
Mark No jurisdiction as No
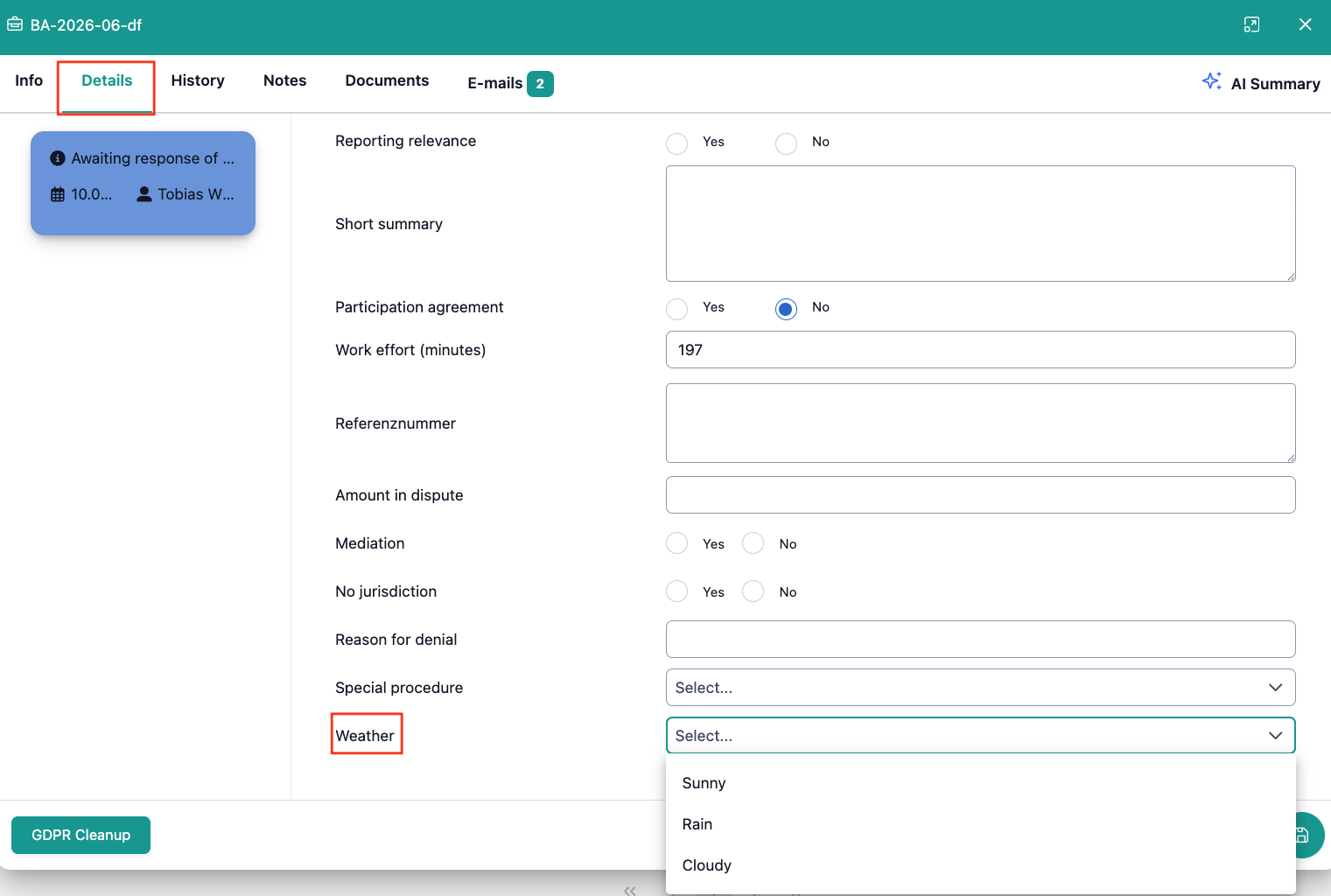(753, 591)
